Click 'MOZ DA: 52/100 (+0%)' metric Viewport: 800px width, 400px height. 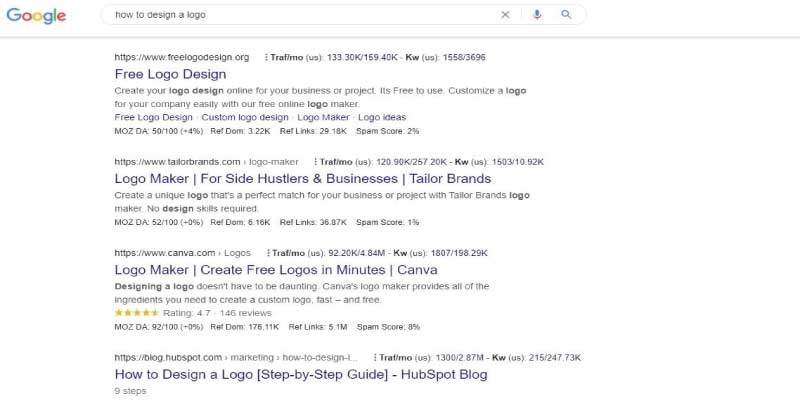pos(159,222)
